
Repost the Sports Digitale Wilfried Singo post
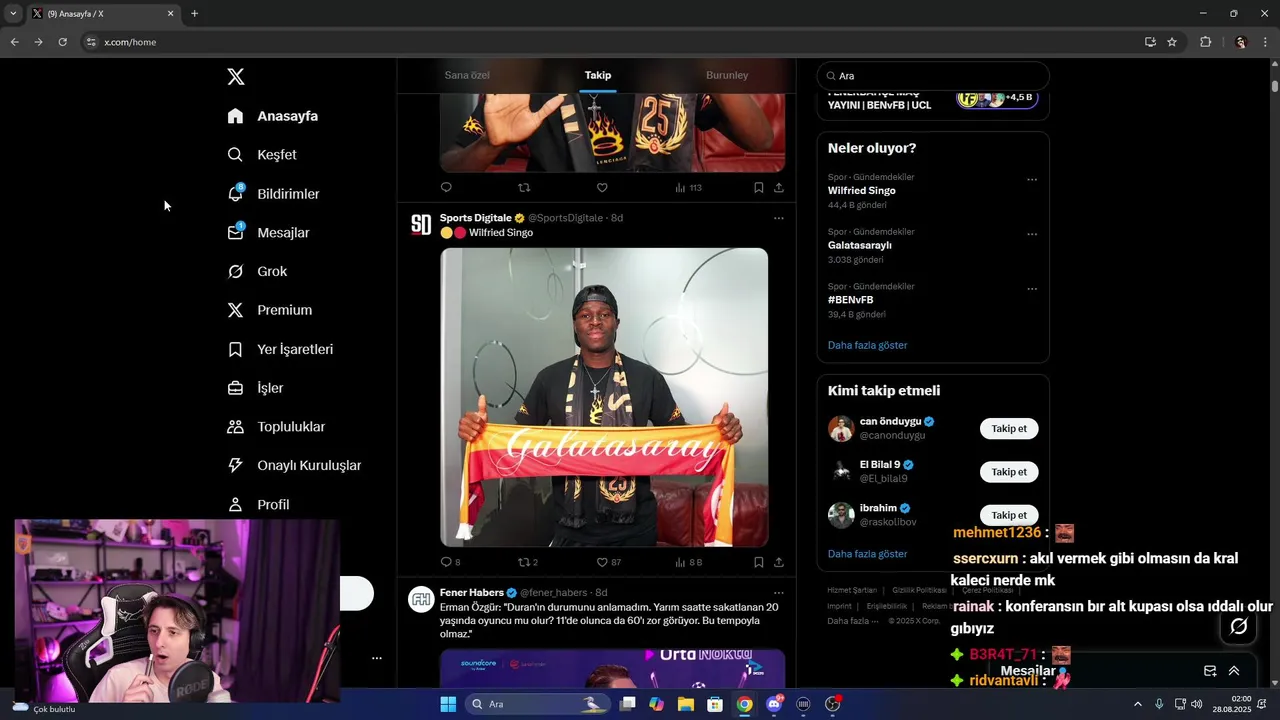[523, 562]
